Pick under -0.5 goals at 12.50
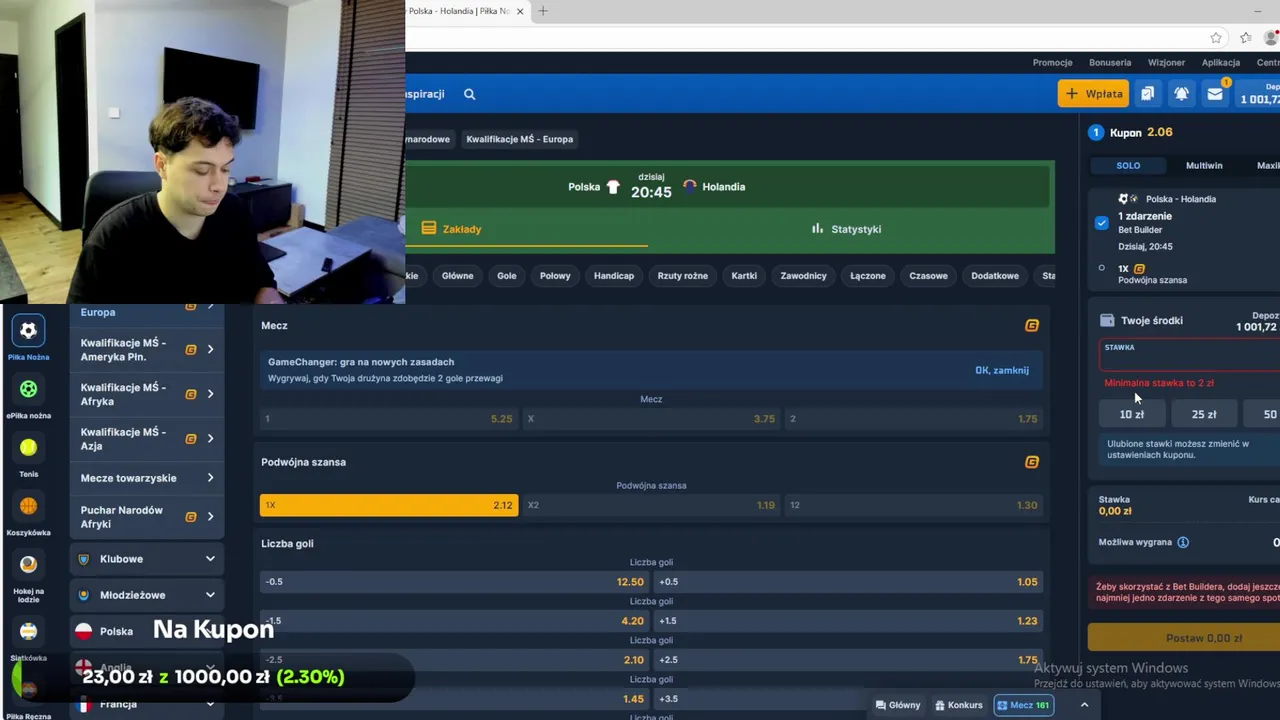 454,582
